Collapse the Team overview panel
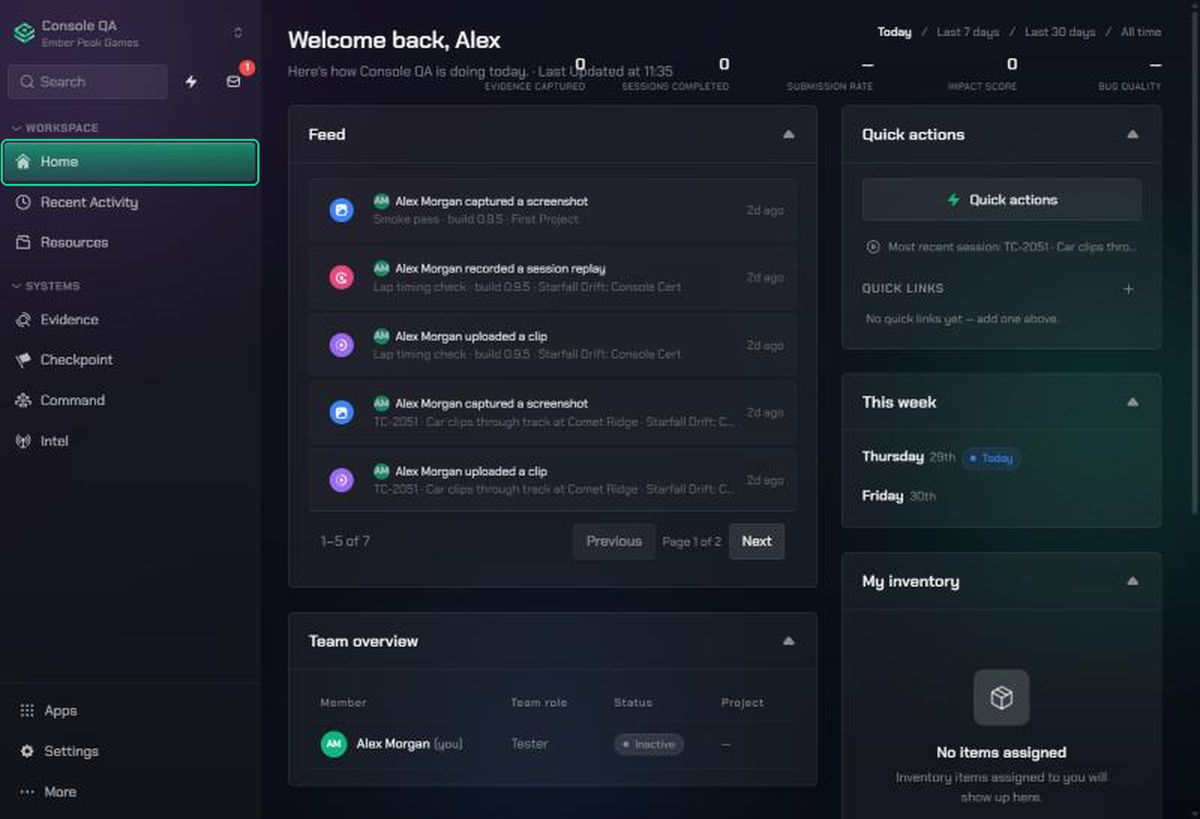Image resolution: width=1200 pixels, height=819 pixels. click(788, 641)
